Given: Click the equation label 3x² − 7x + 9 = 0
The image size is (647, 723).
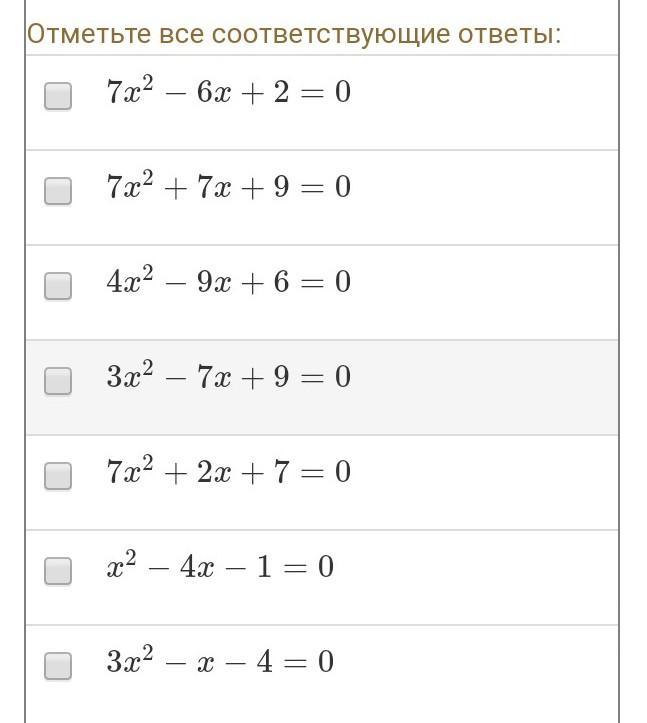Looking at the screenshot, I should 229,376.
